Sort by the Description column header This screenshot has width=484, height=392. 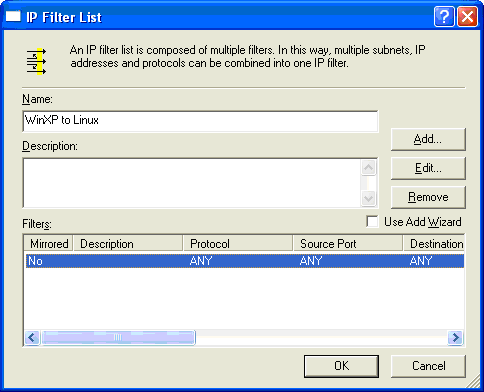click(128, 243)
